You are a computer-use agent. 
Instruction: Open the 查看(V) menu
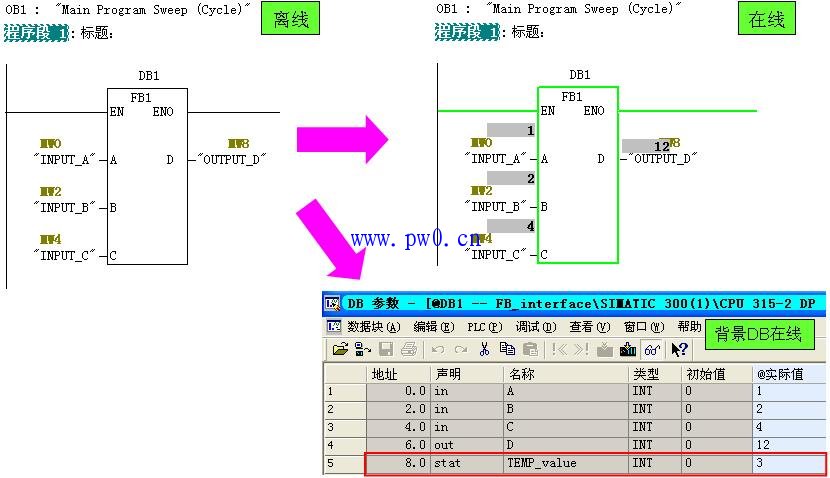(589, 327)
